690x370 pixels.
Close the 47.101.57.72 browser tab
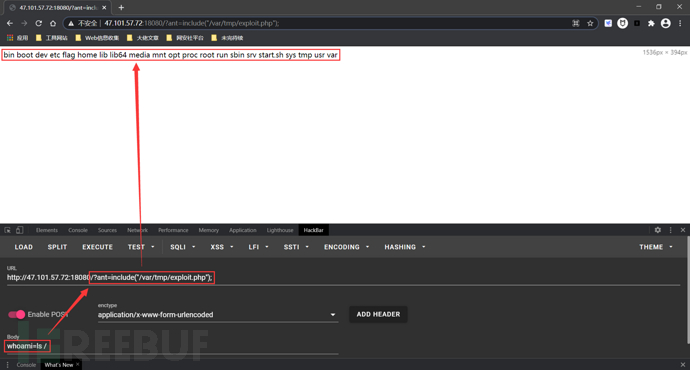coord(104,7)
